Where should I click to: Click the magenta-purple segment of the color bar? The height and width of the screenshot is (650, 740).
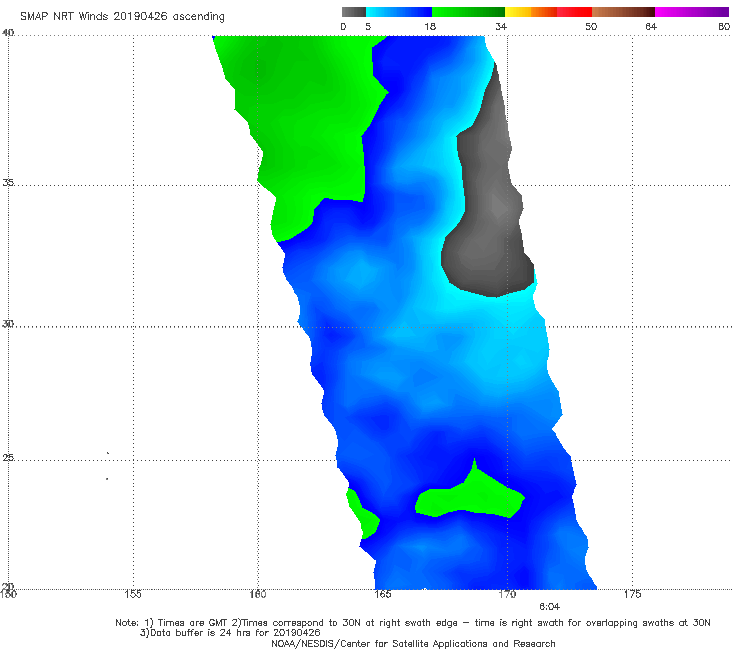pyautogui.click(x=692, y=12)
